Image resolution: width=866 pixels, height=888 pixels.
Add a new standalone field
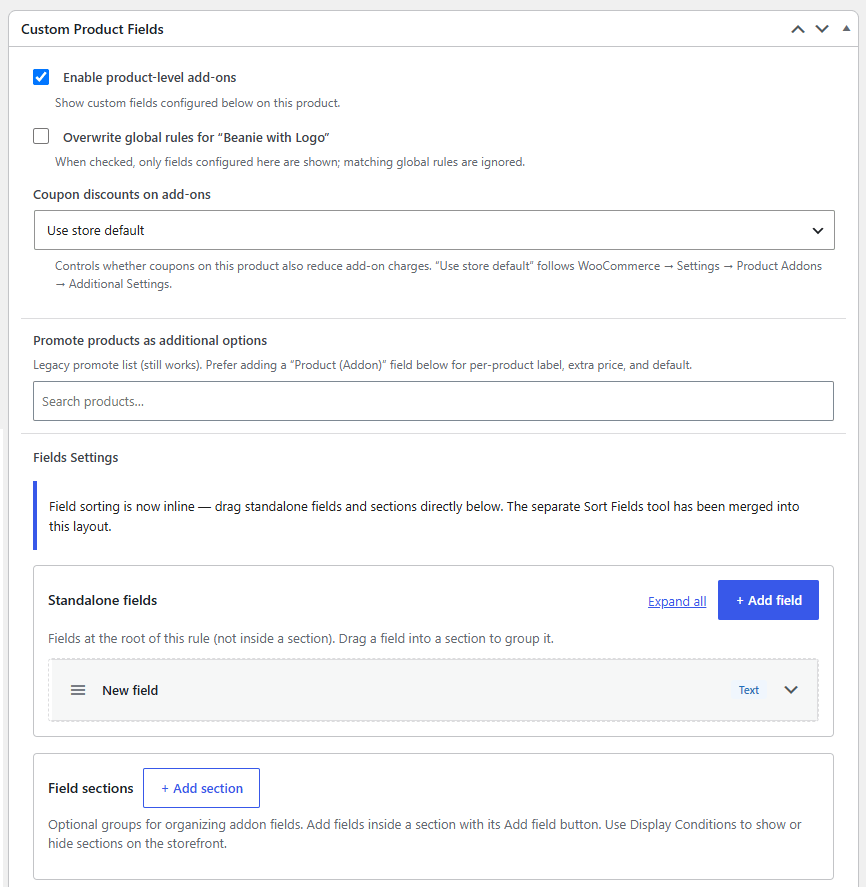pos(768,600)
